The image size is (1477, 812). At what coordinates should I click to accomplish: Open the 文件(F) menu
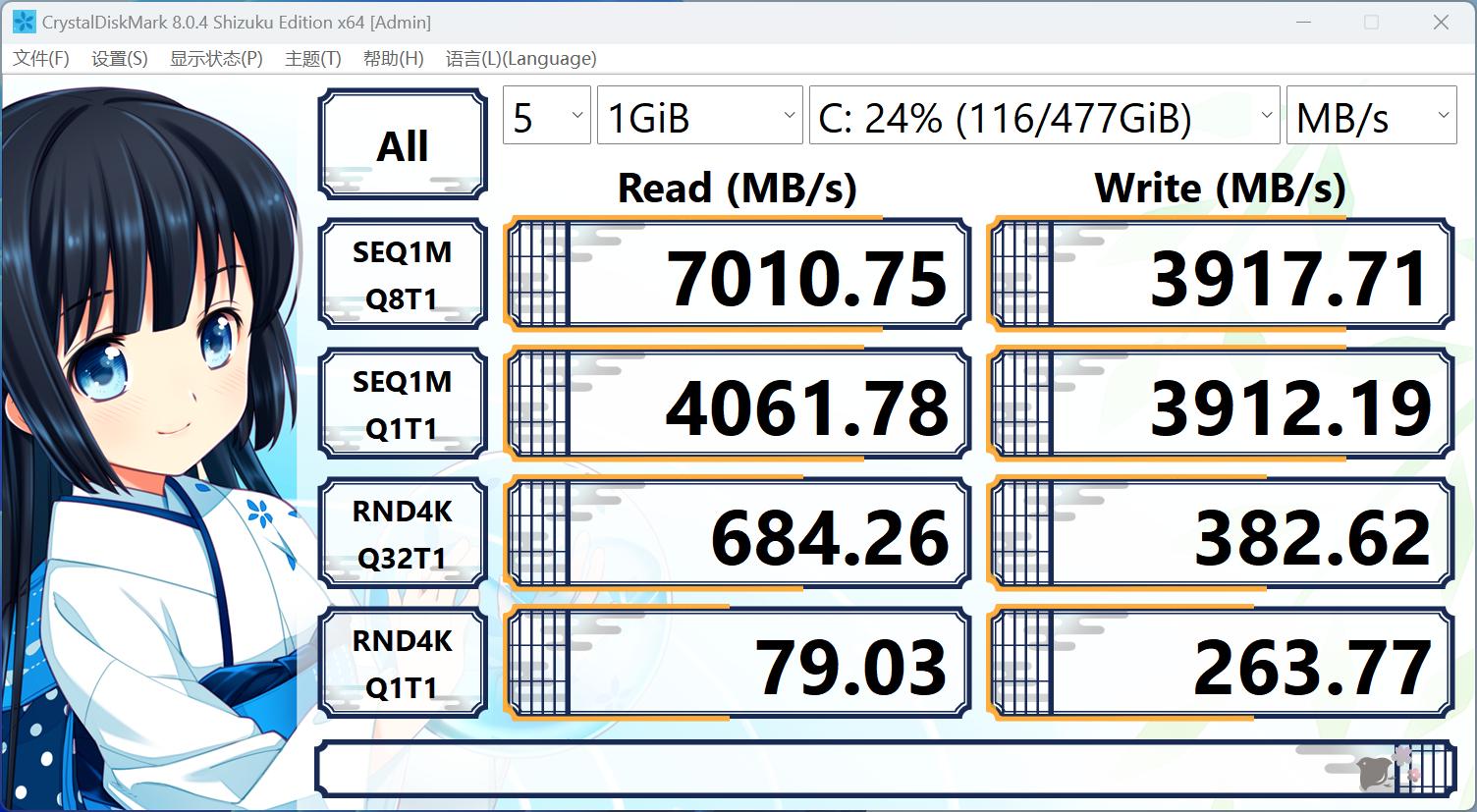pos(40,58)
